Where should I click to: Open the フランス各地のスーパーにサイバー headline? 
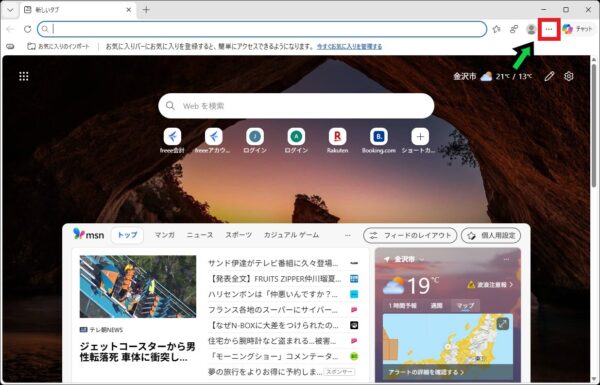click(273, 310)
